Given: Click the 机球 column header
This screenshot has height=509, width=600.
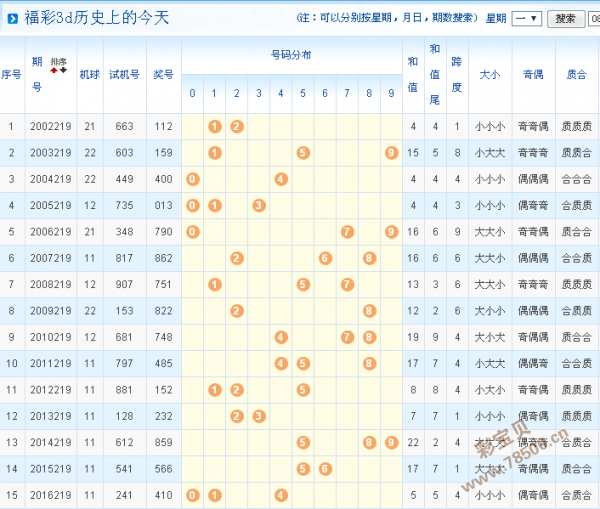Looking at the screenshot, I should point(90,74).
